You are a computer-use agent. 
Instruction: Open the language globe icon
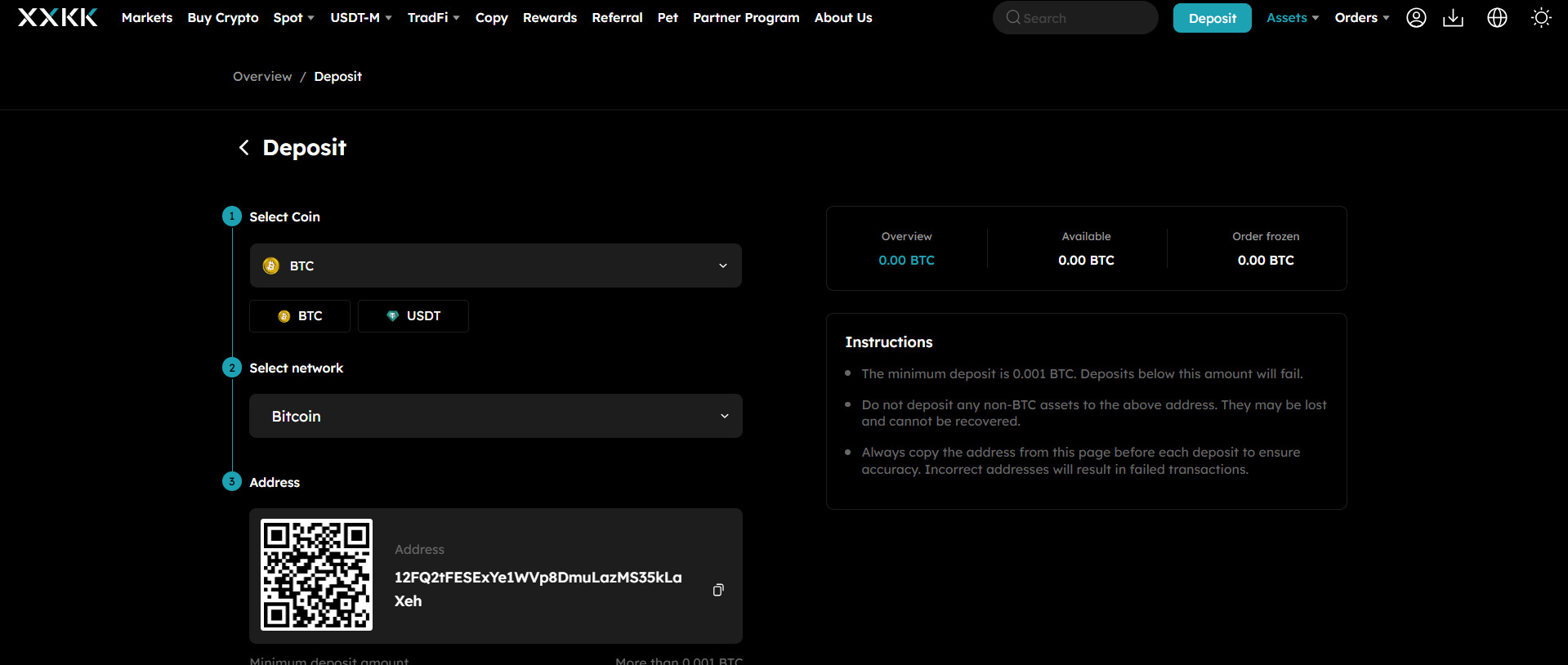(1497, 18)
